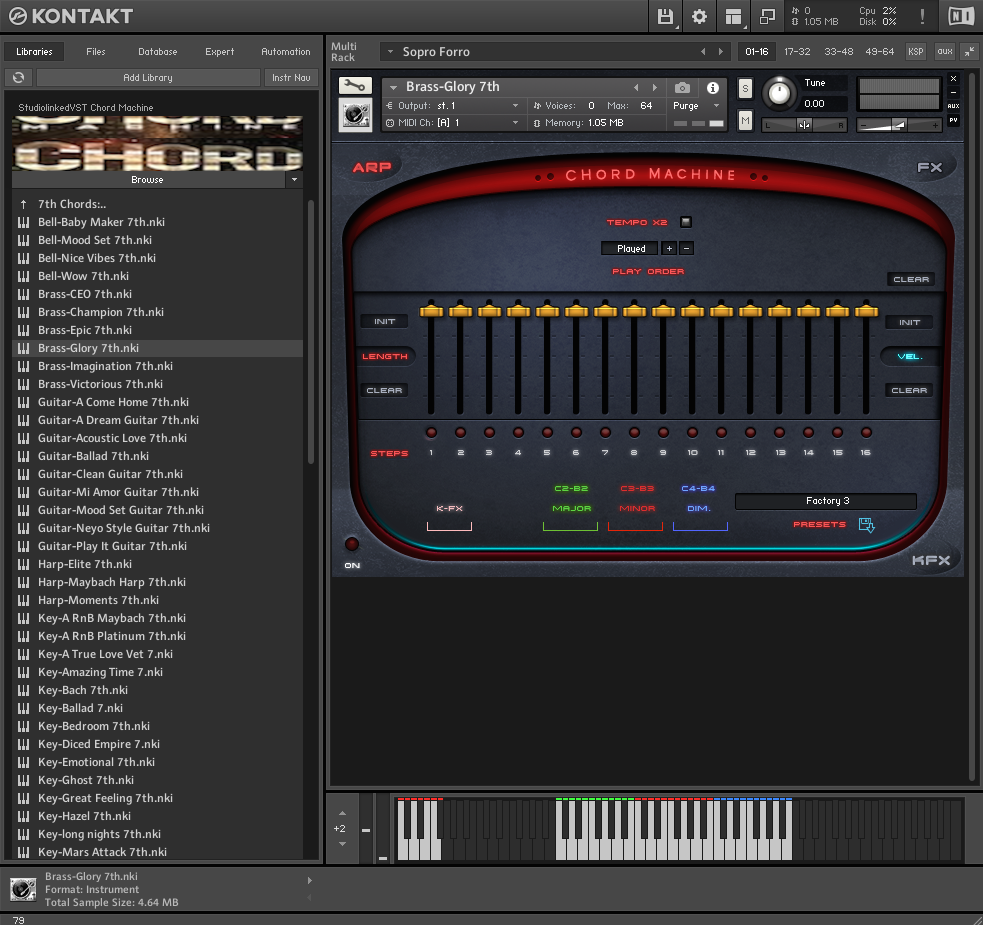
Task: Expand the info pane arrow beside Brass-Glory 7th.nki
Action: point(310,880)
